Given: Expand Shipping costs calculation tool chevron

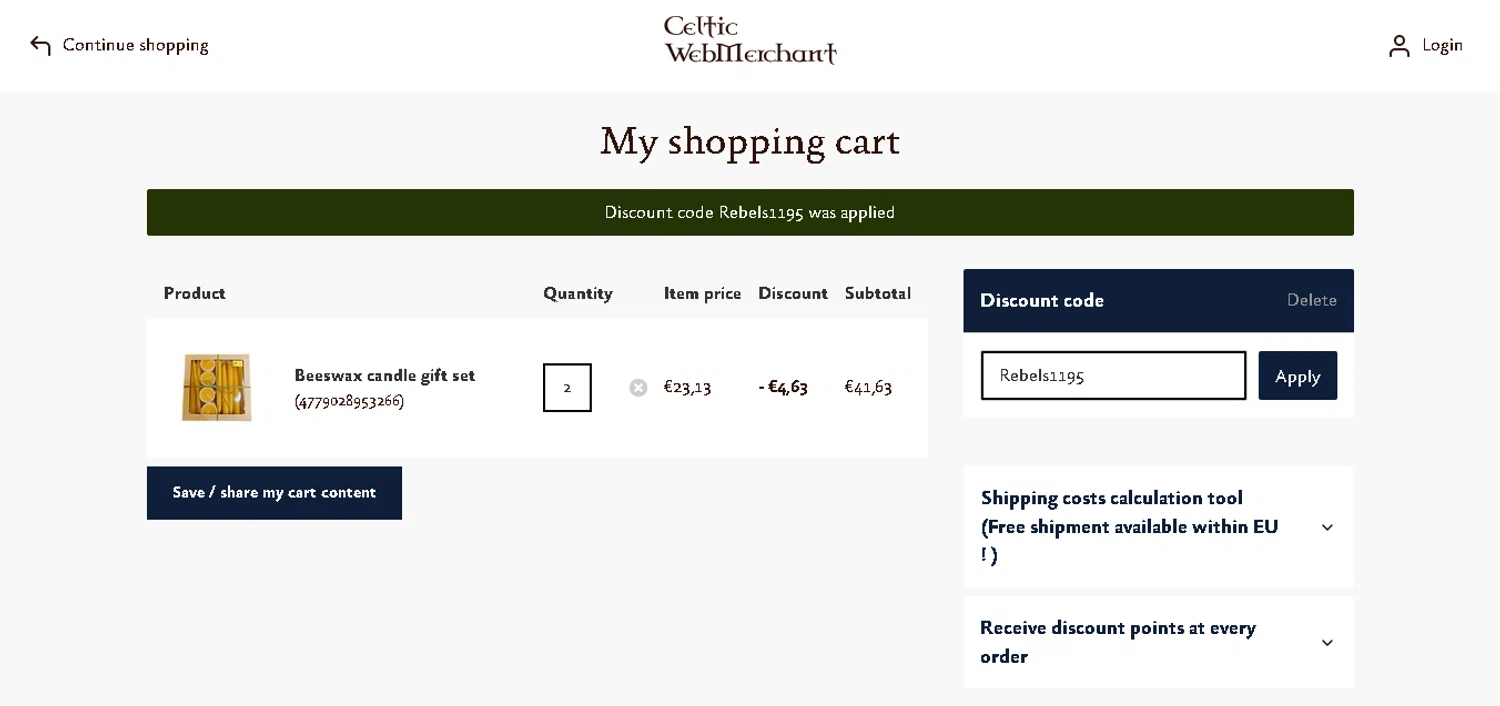Looking at the screenshot, I should coord(1327,527).
